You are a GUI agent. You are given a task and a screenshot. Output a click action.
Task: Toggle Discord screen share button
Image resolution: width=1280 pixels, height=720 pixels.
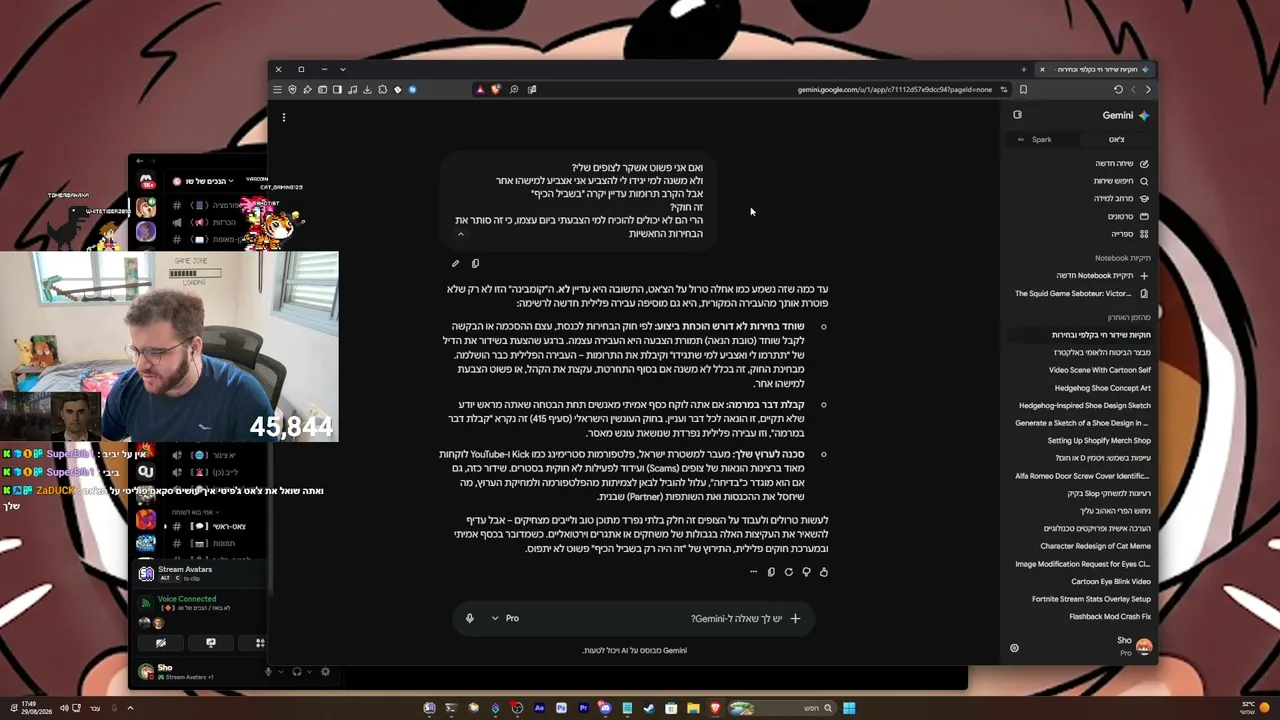click(x=210, y=643)
